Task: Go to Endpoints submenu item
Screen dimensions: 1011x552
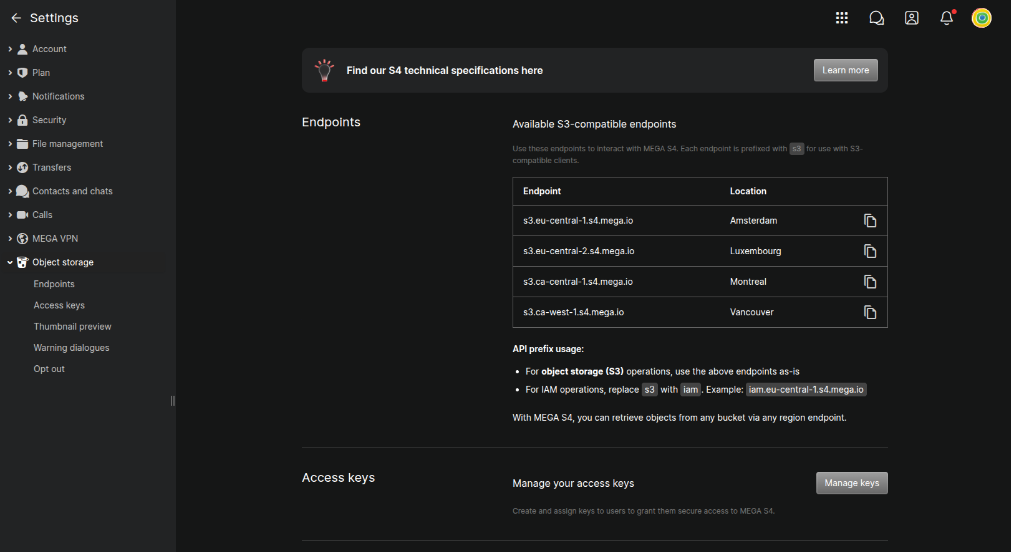Action: [x=54, y=284]
